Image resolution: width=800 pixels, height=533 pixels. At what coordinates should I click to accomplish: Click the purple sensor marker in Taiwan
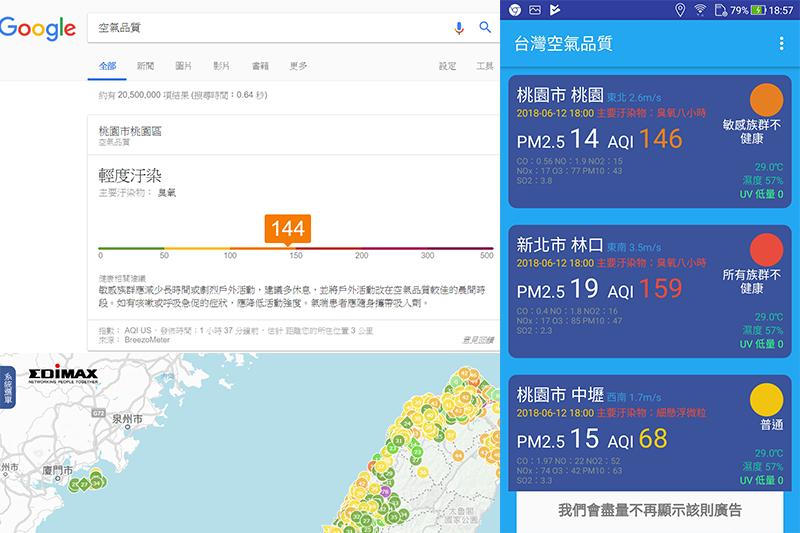tap(386, 492)
